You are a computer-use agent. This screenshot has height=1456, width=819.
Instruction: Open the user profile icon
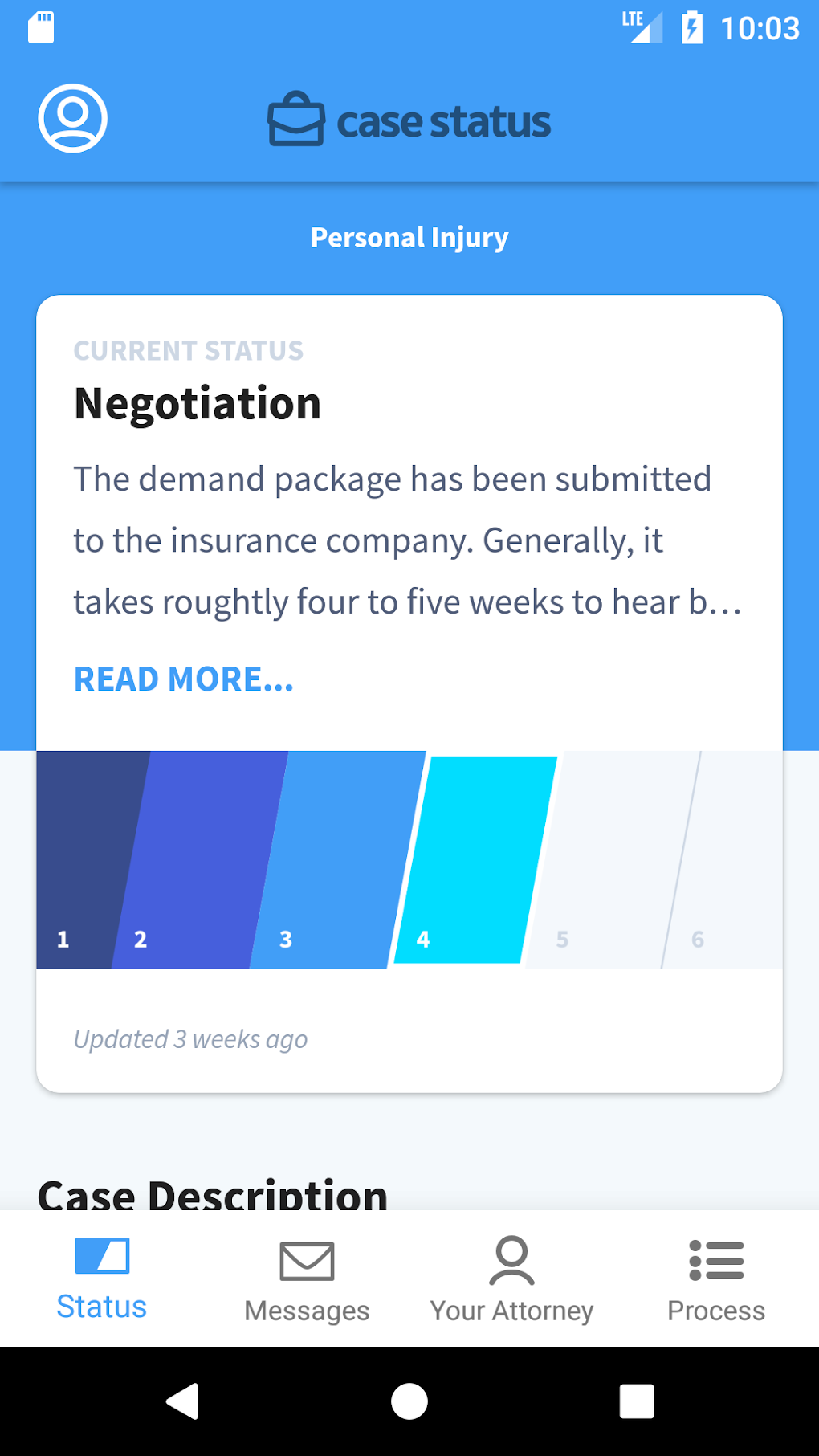72,118
